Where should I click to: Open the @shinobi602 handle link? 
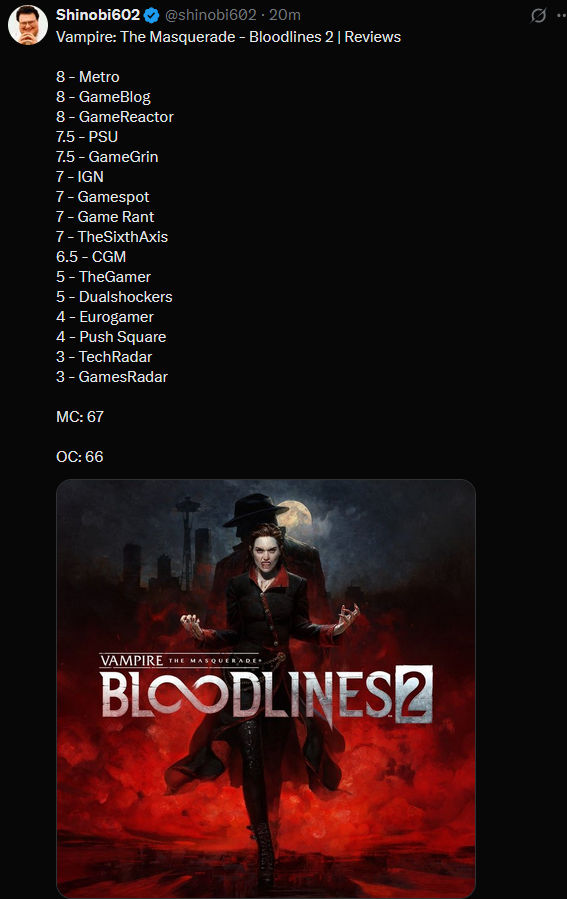pos(210,15)
